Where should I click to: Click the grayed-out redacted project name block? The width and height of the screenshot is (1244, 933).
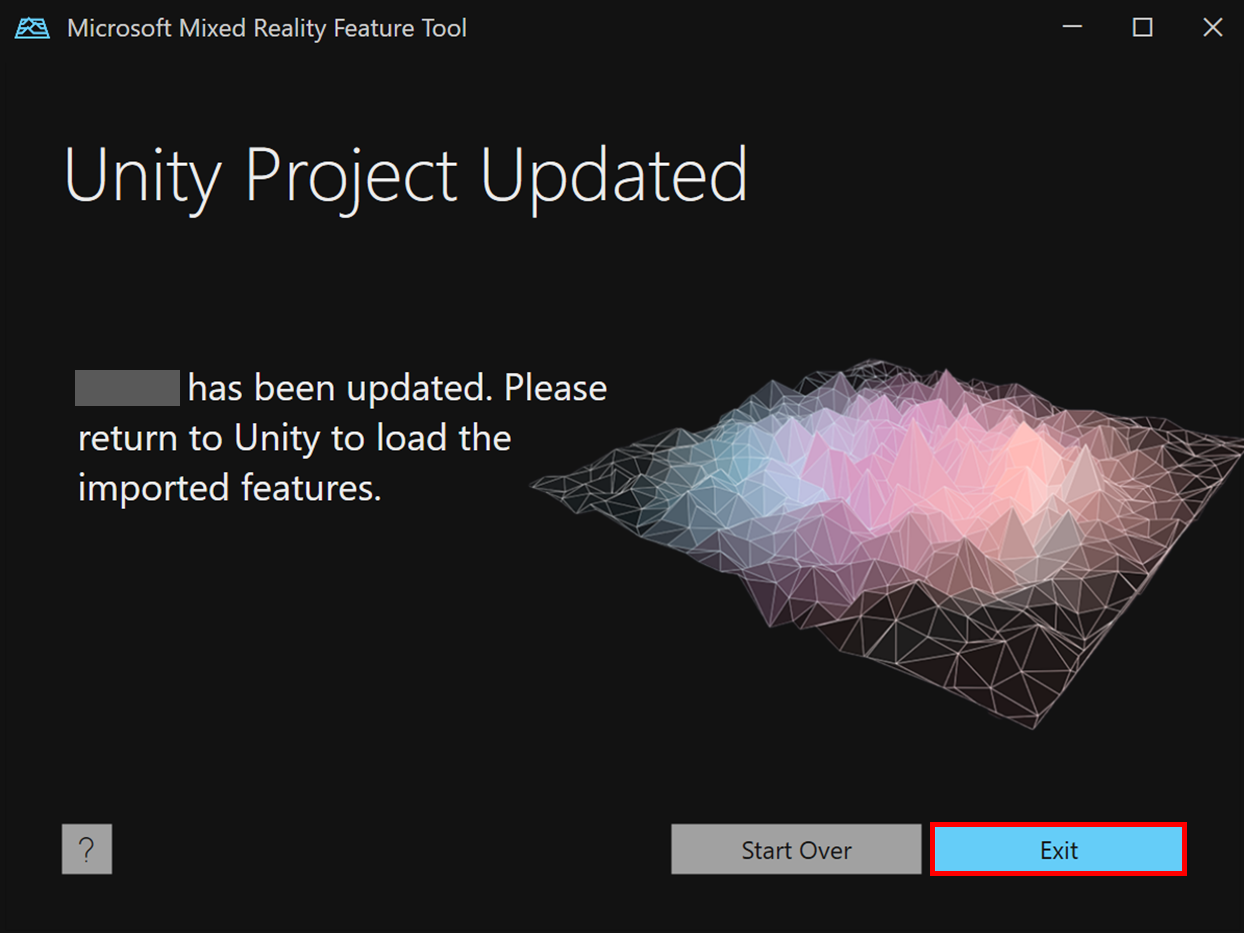click(127, 388)
